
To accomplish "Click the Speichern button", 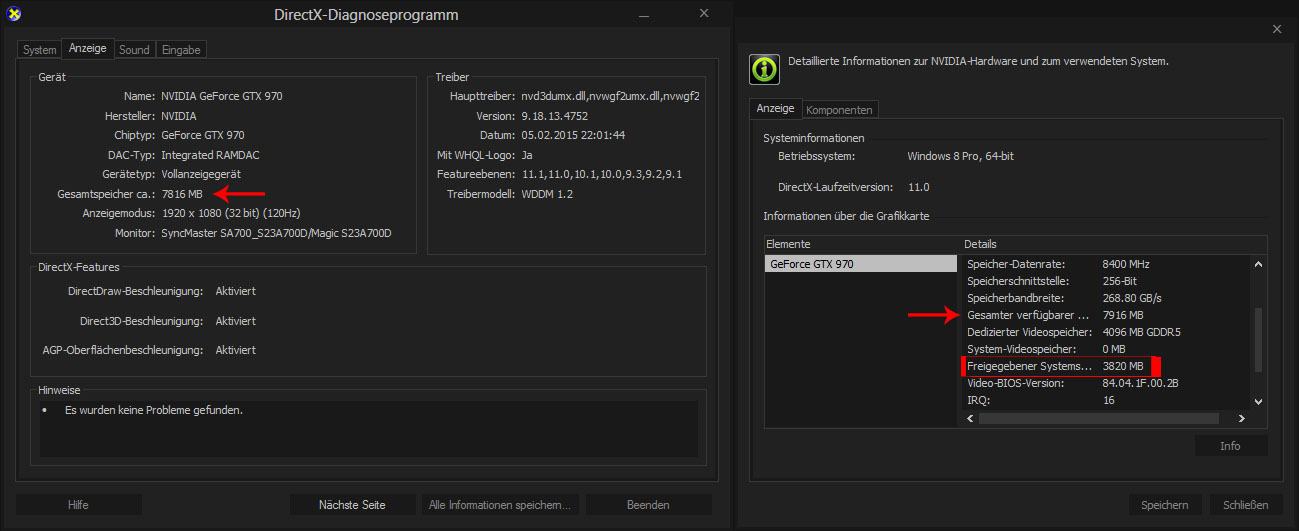I will [1165, 505].
